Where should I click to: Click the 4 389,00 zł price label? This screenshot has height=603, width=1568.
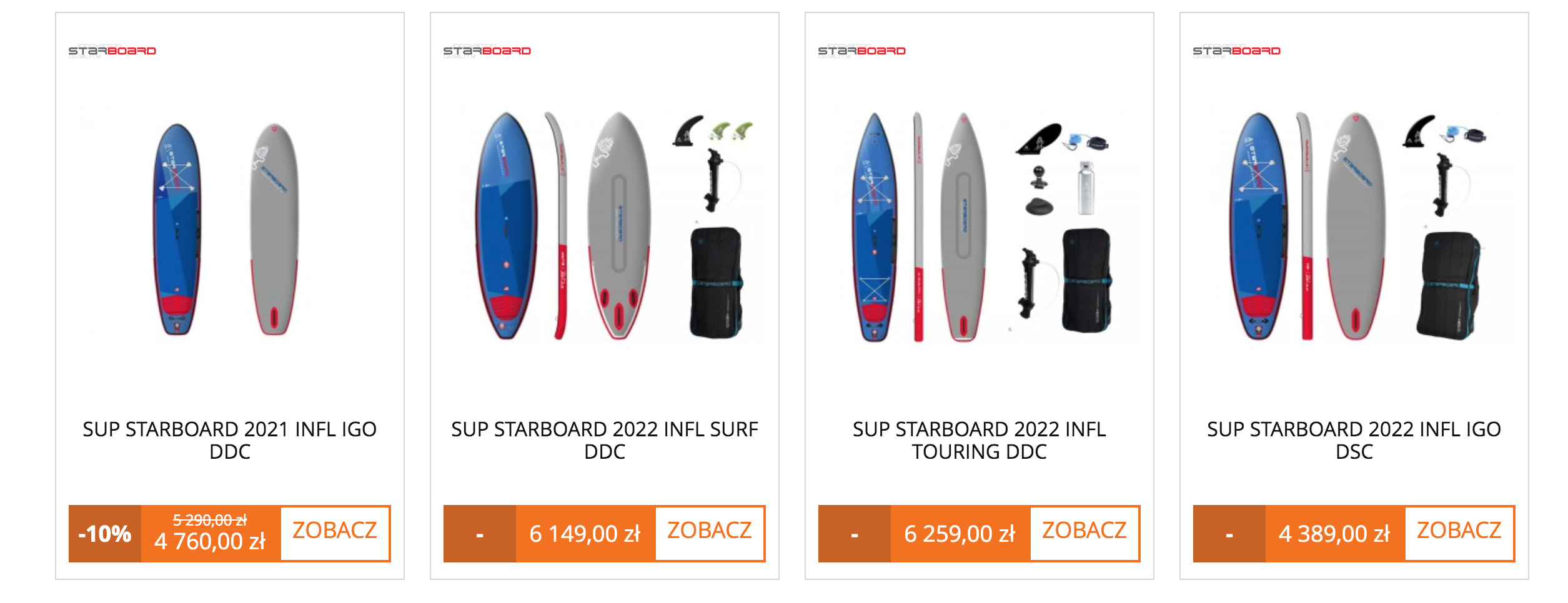[x=1335, y=534]
